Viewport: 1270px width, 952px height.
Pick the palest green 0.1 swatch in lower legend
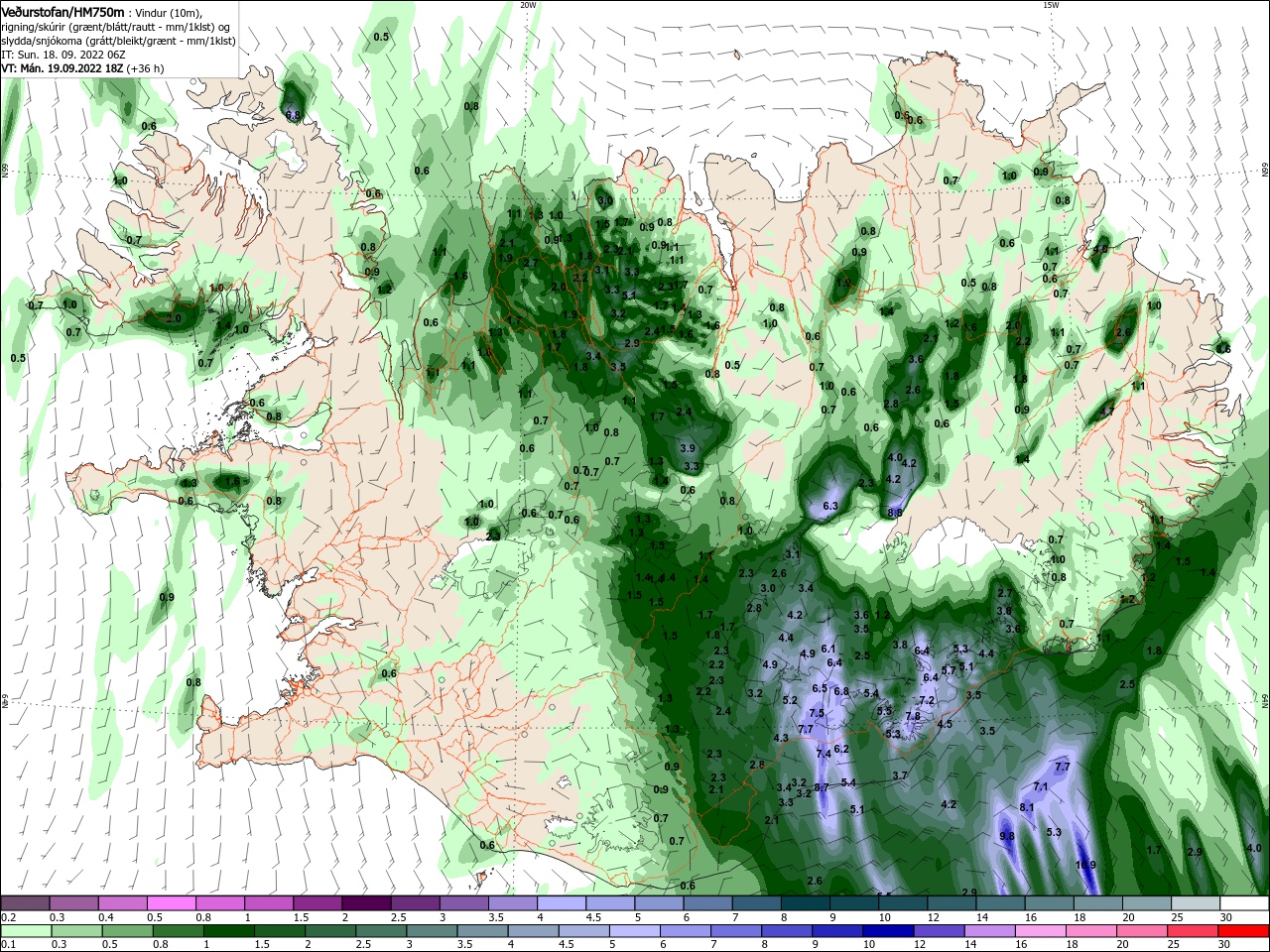point(25,931)
